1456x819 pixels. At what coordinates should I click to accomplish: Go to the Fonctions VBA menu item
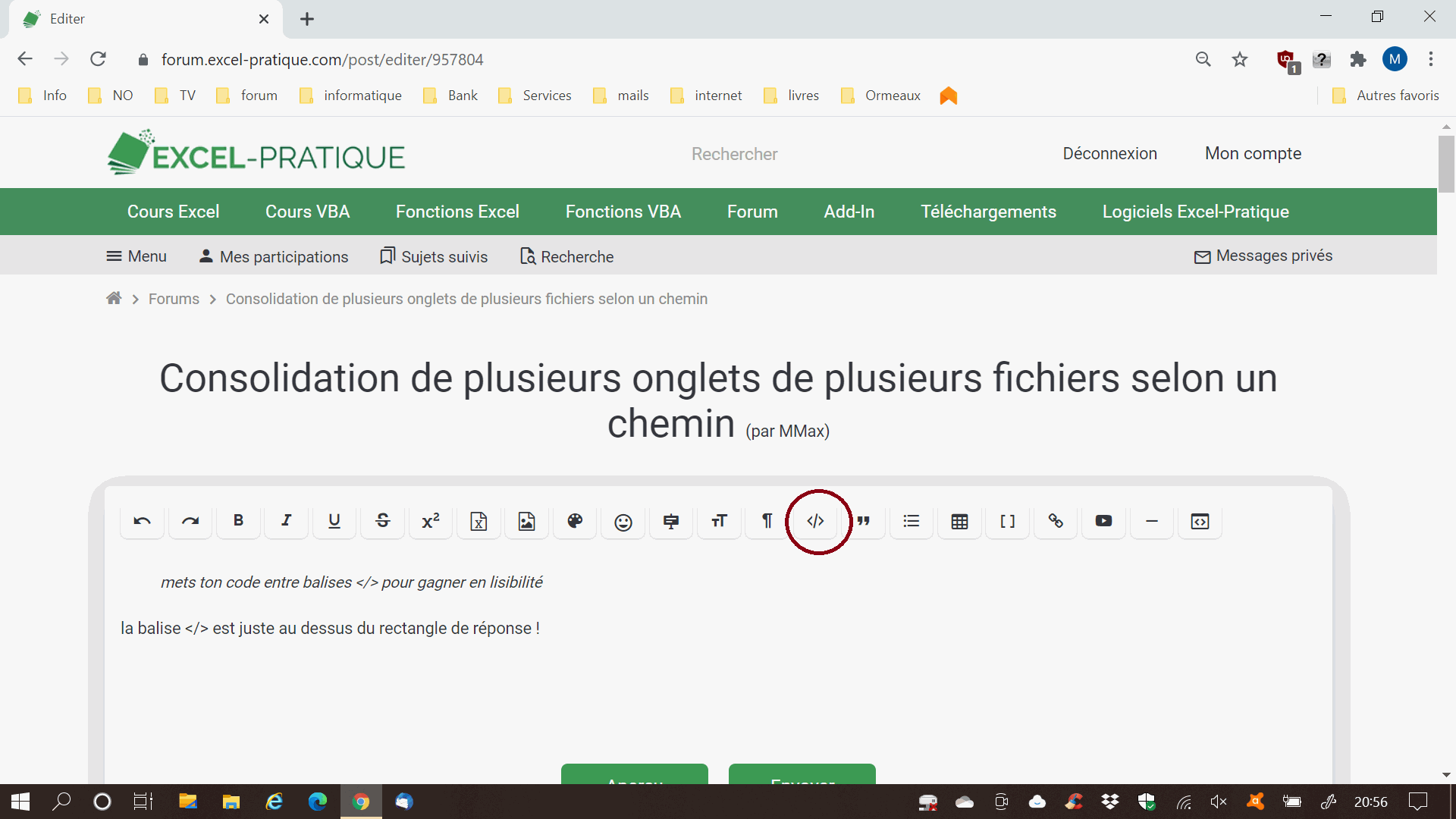point(623,212)
